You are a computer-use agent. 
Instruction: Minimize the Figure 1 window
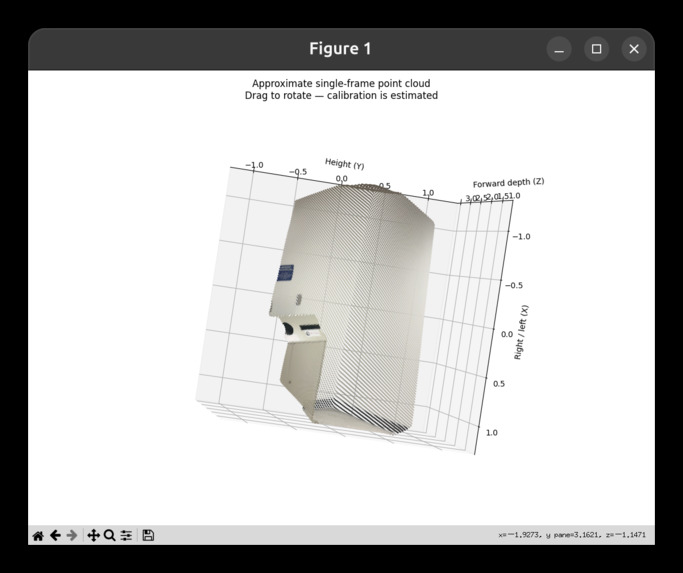pos(559,49)
